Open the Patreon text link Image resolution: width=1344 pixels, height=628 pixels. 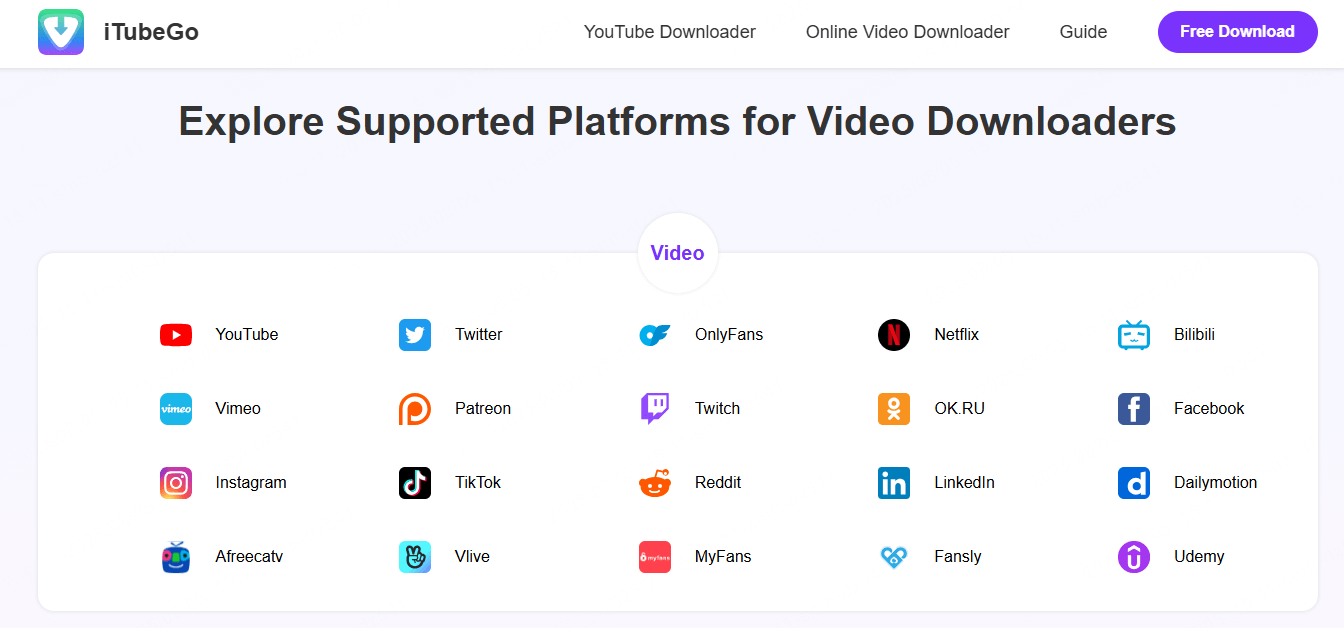click(483, 409)
